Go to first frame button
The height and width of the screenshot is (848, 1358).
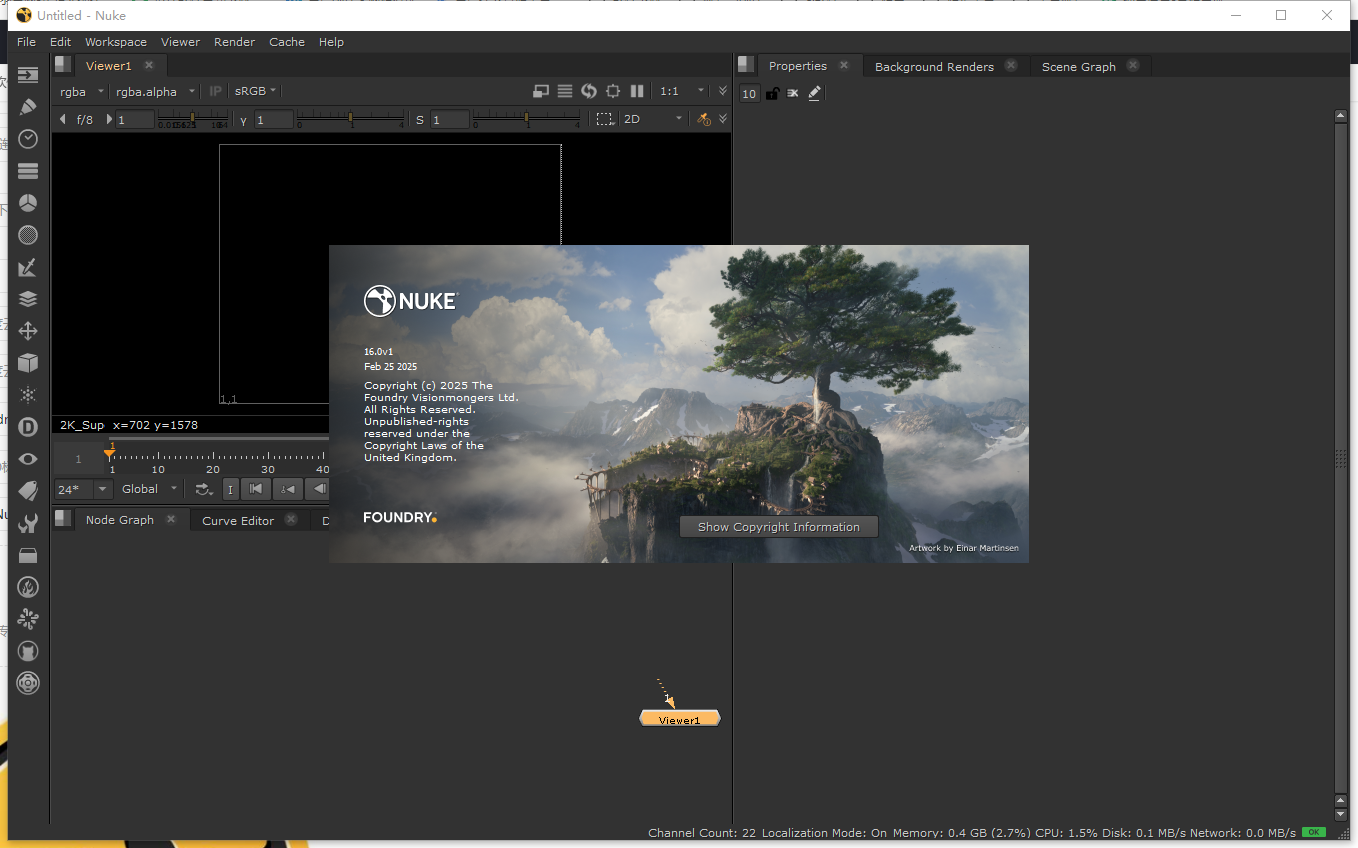256,489
